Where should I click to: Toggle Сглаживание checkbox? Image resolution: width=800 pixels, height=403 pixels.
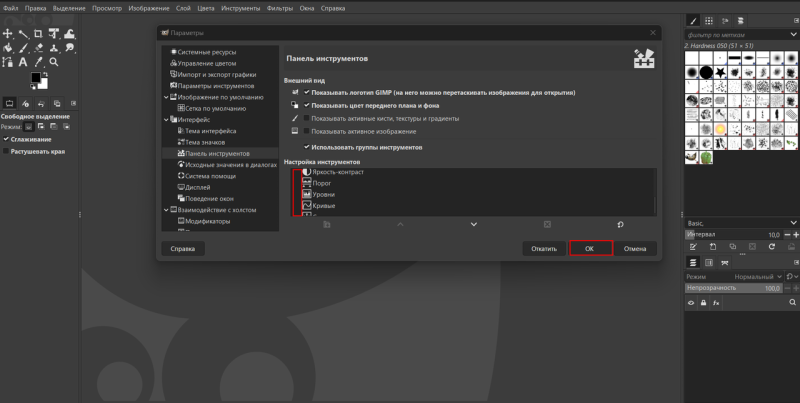6,139
